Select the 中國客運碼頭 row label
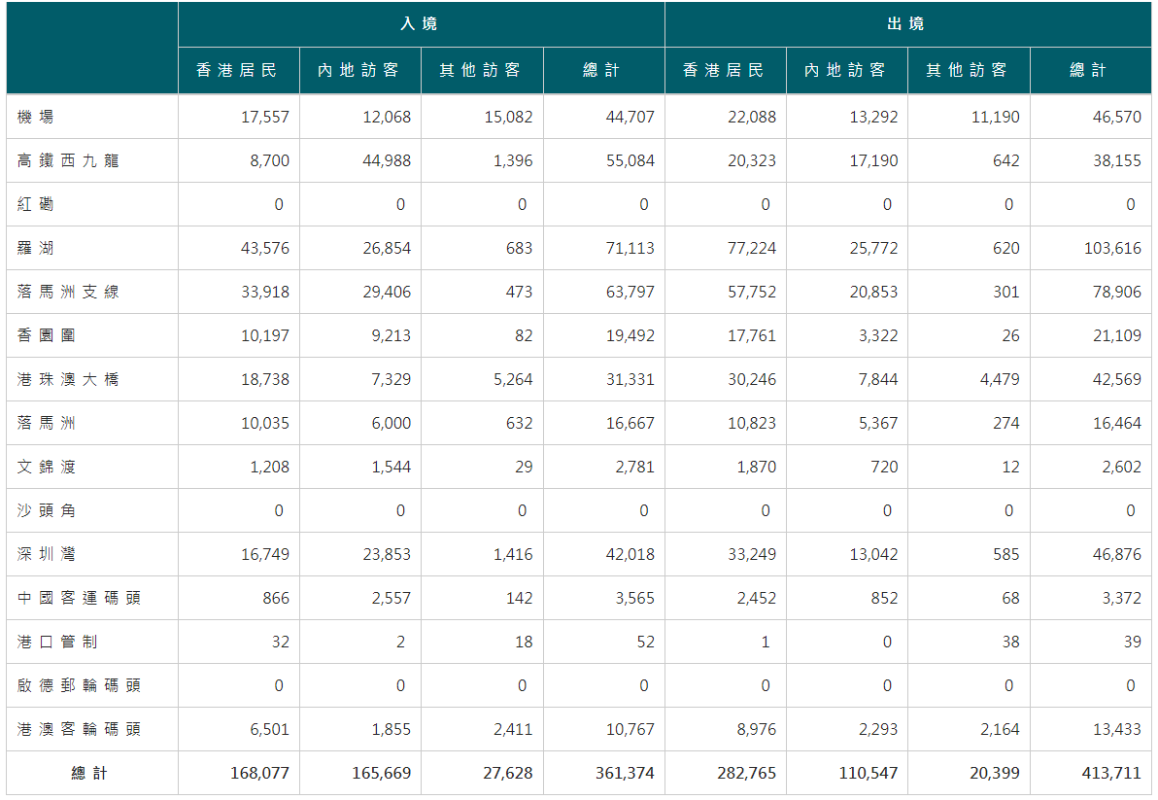Viewport: 1158px width, 800px height. click(x=79, y=598)
